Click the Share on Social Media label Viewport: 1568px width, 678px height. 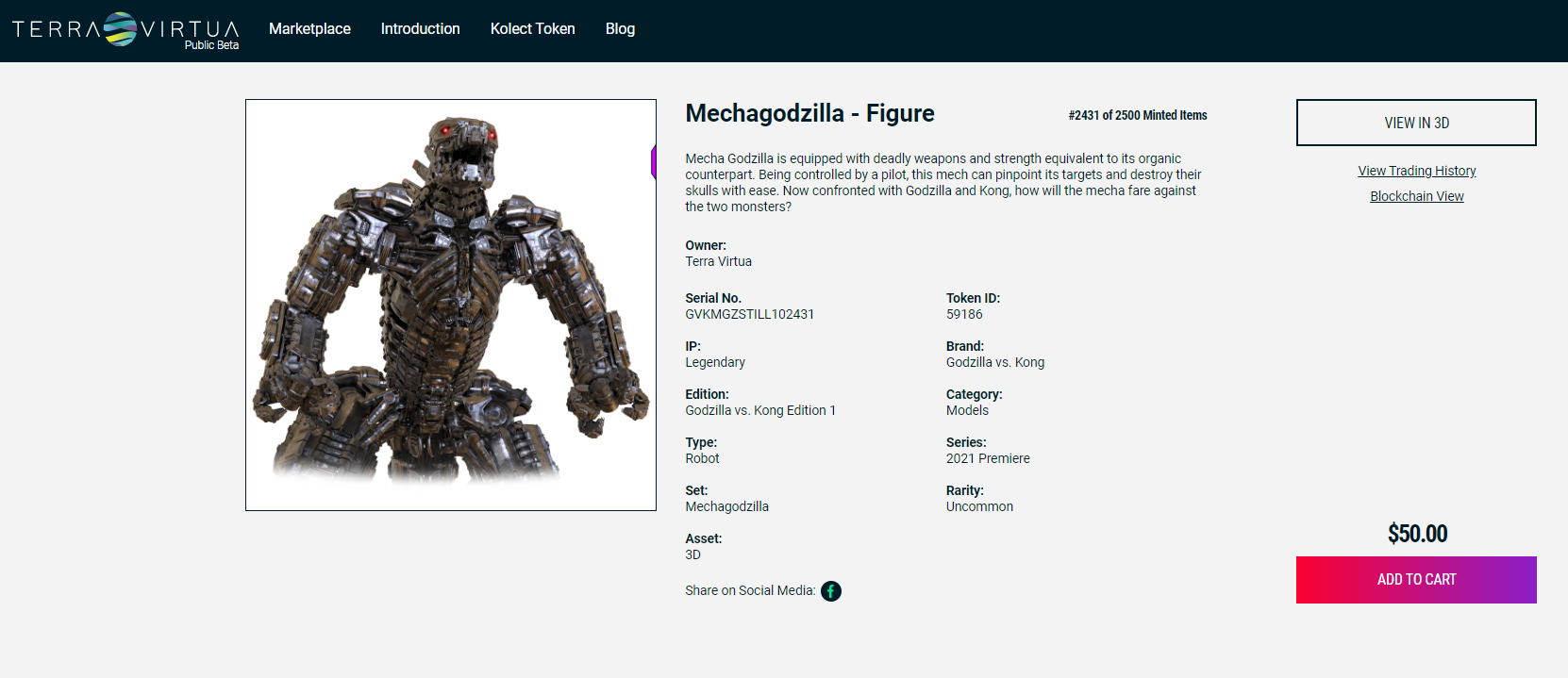point(750,590)
